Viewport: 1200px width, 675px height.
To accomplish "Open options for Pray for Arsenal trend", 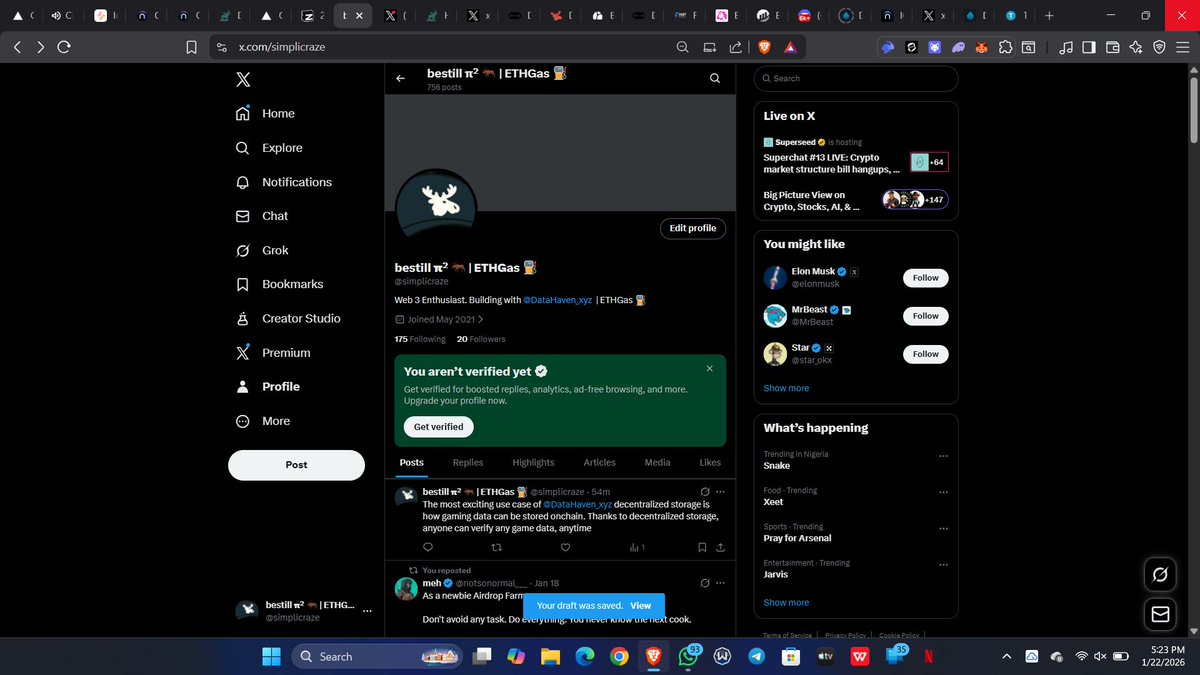I will [943, 528].
